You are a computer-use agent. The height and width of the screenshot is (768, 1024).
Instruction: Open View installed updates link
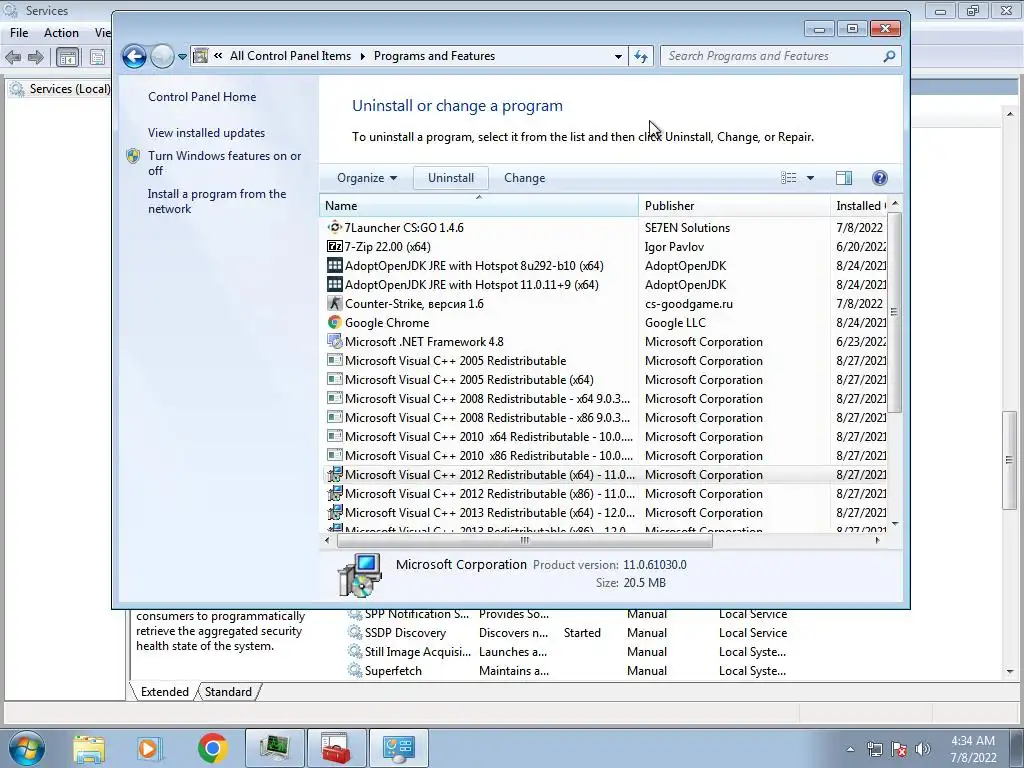point(206,133)
